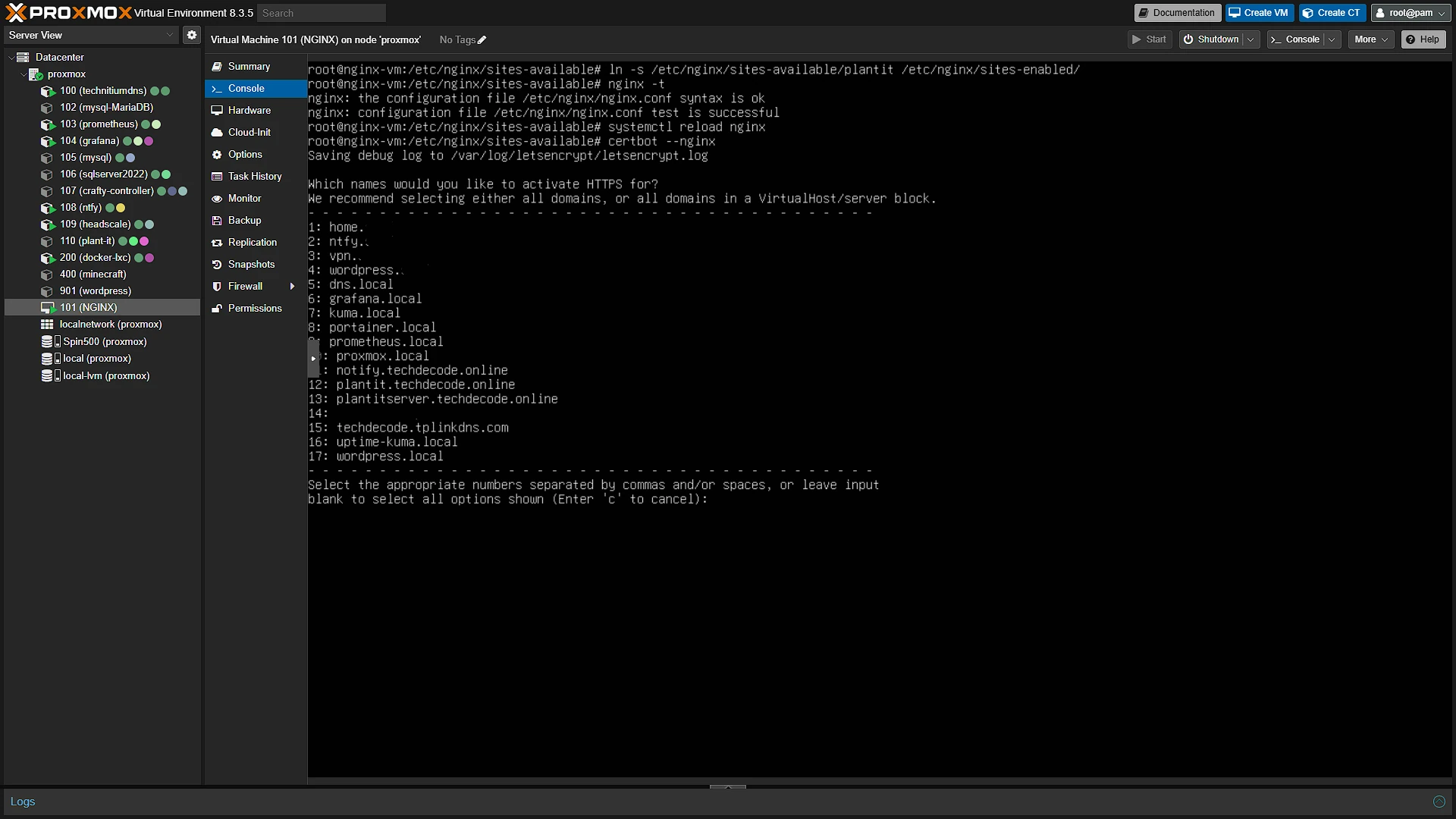Click the circular logs status icon

tap(1439, 802)
